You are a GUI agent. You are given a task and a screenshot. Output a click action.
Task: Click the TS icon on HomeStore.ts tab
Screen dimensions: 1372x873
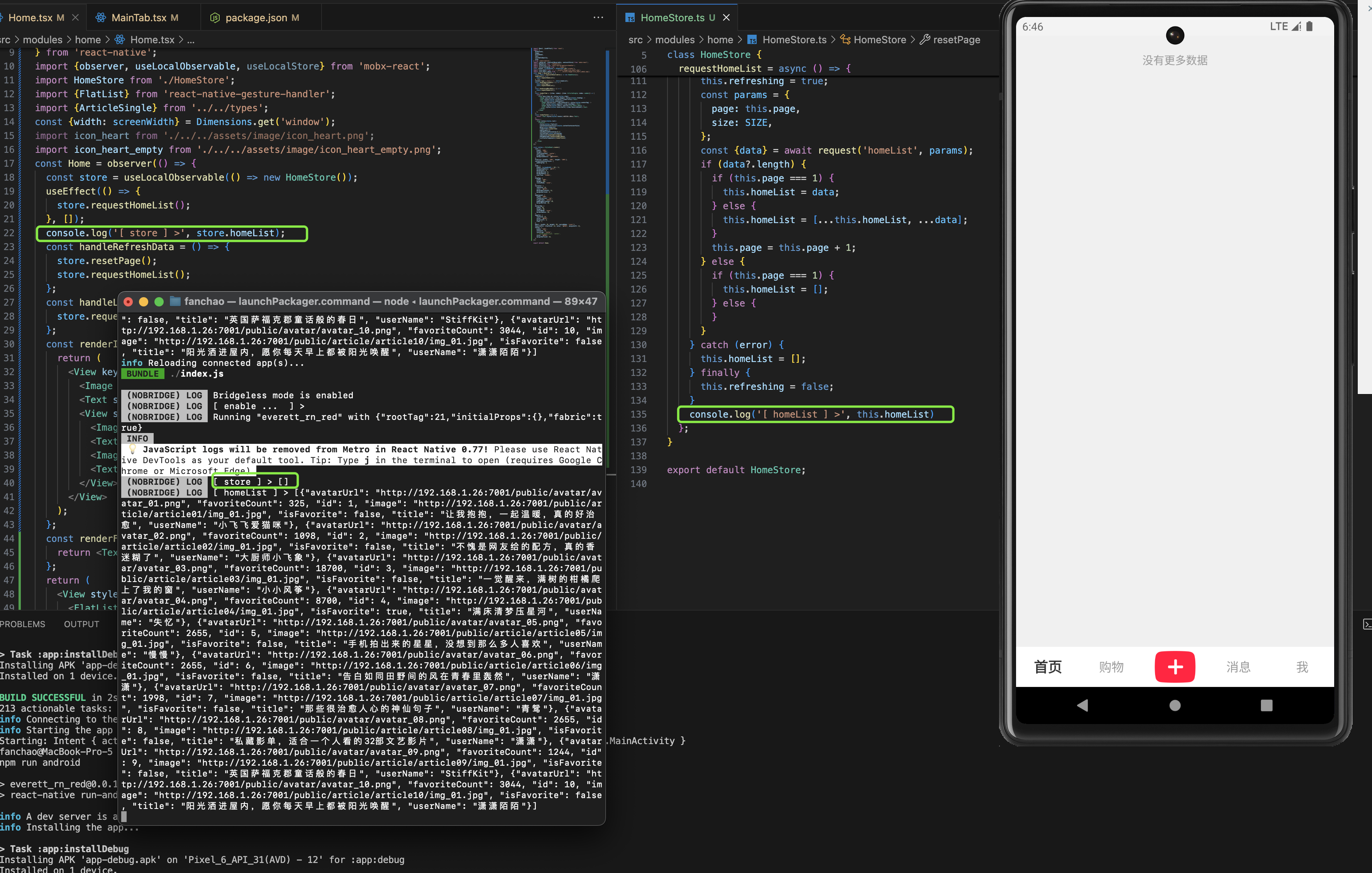pos(630,18)
